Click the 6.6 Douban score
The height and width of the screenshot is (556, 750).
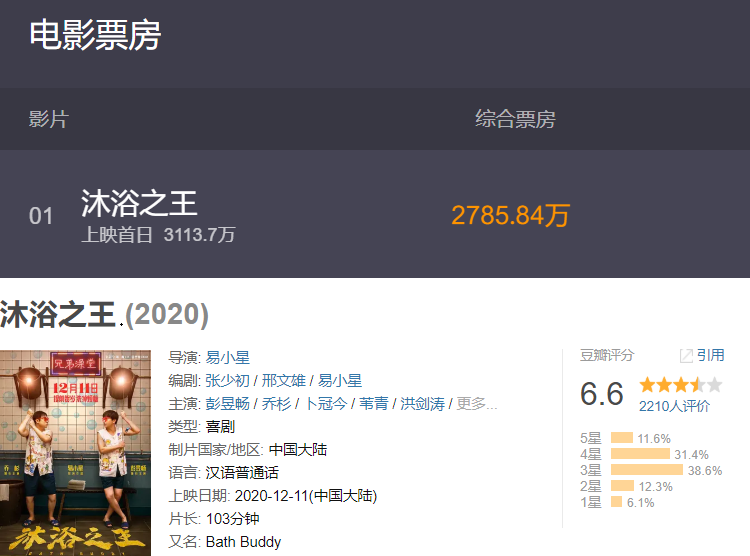tap(602, 394)
